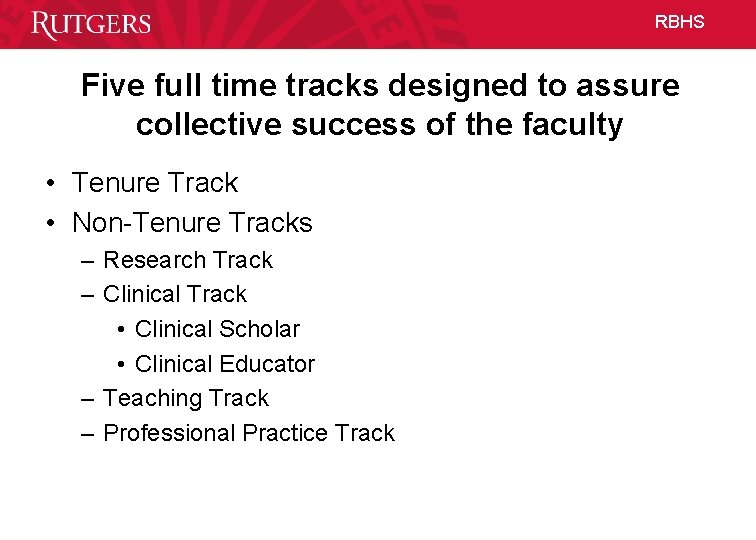
Task: Select the Clinical Educator bullet
Action: coord(225,364)
